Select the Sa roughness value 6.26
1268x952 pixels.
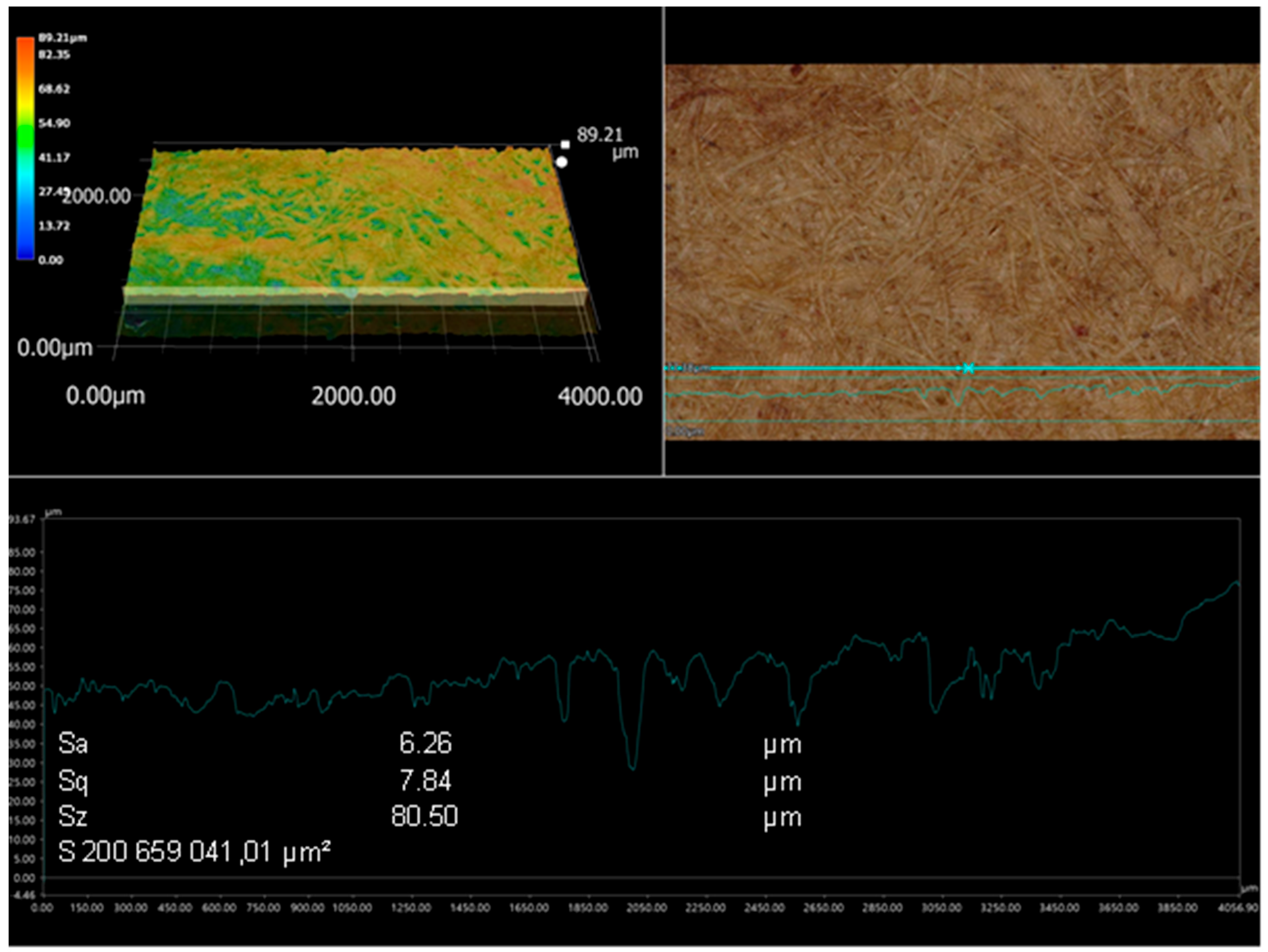tap(425, 743)
